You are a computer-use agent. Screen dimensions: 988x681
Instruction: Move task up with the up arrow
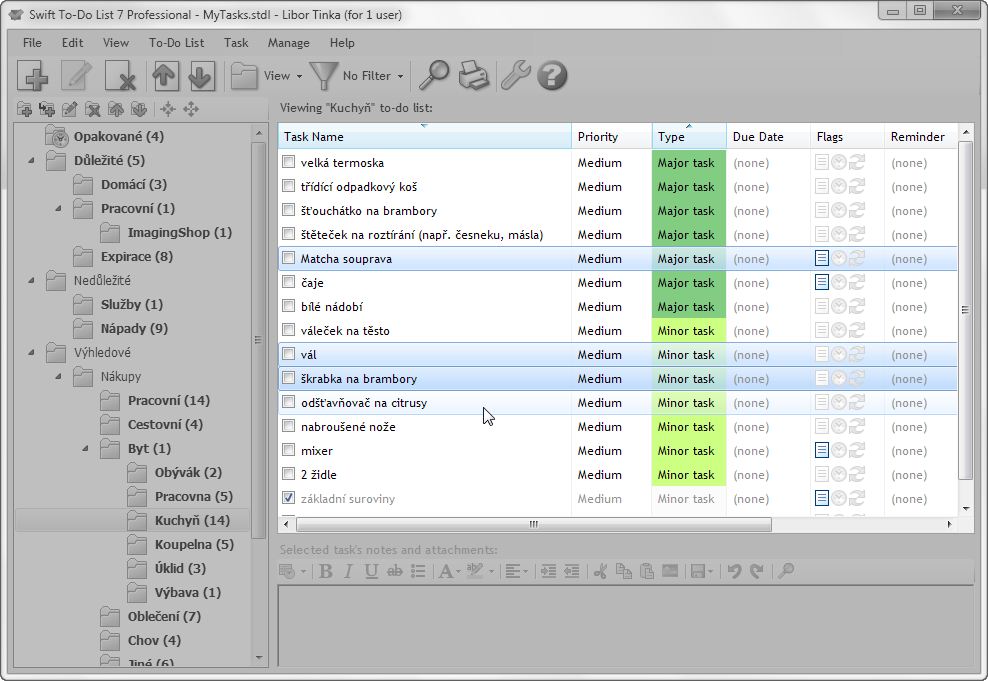point(164,76)
